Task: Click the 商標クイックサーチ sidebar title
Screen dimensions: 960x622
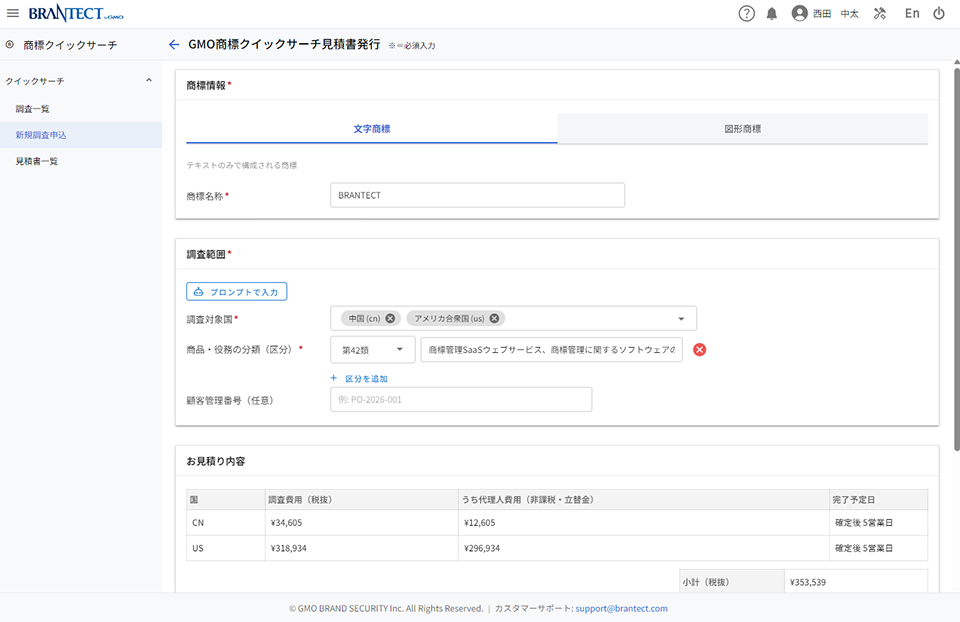Action: (x=70, y=45)
